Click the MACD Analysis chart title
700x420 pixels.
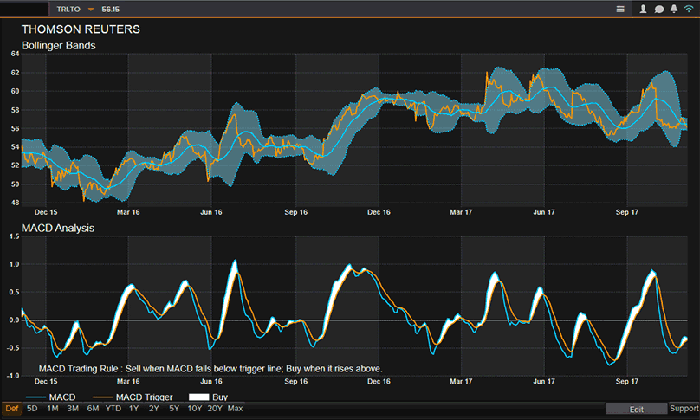tap(58, 228)
